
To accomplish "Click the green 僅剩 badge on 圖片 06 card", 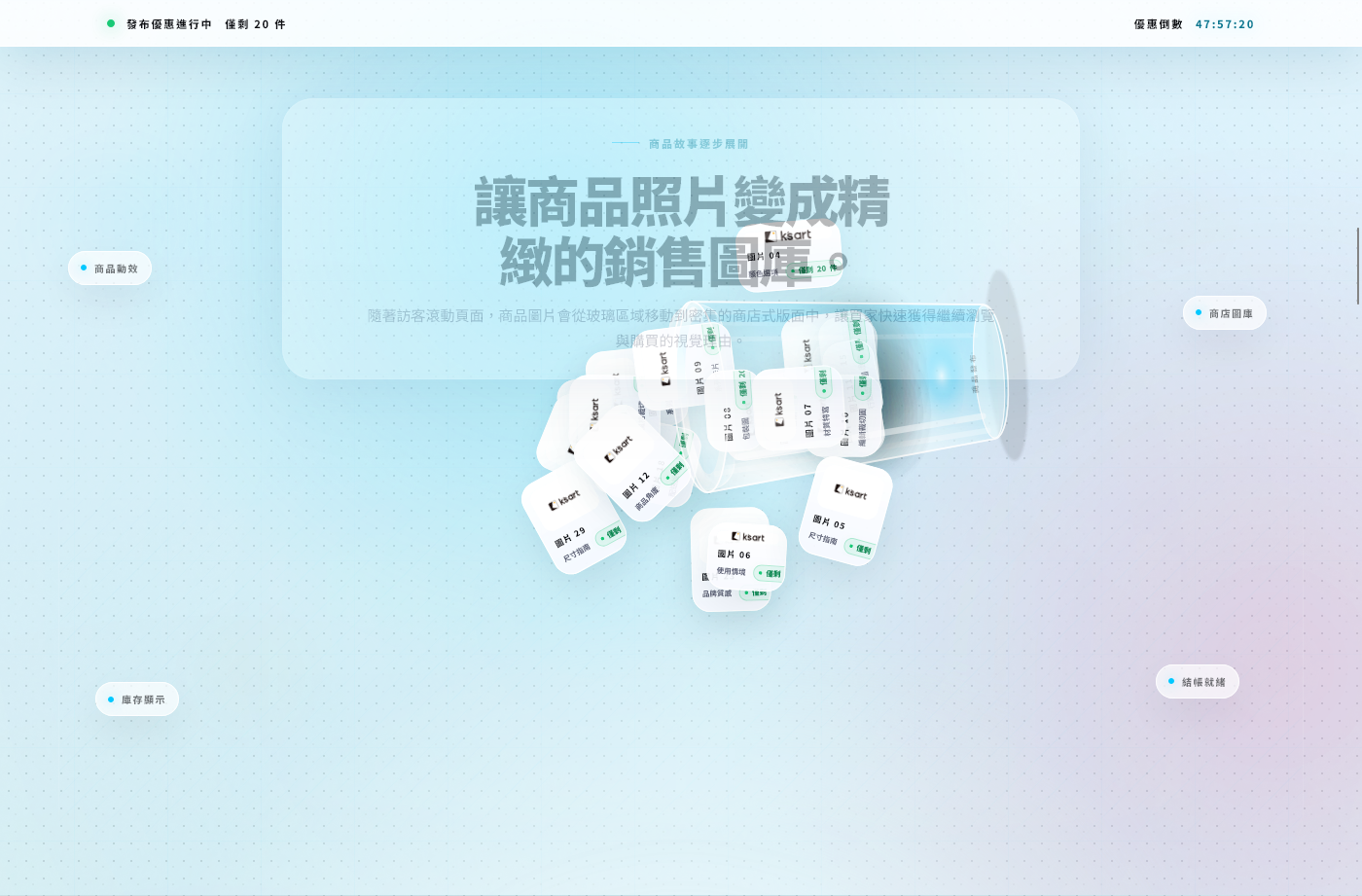I will tap(769, 573).
